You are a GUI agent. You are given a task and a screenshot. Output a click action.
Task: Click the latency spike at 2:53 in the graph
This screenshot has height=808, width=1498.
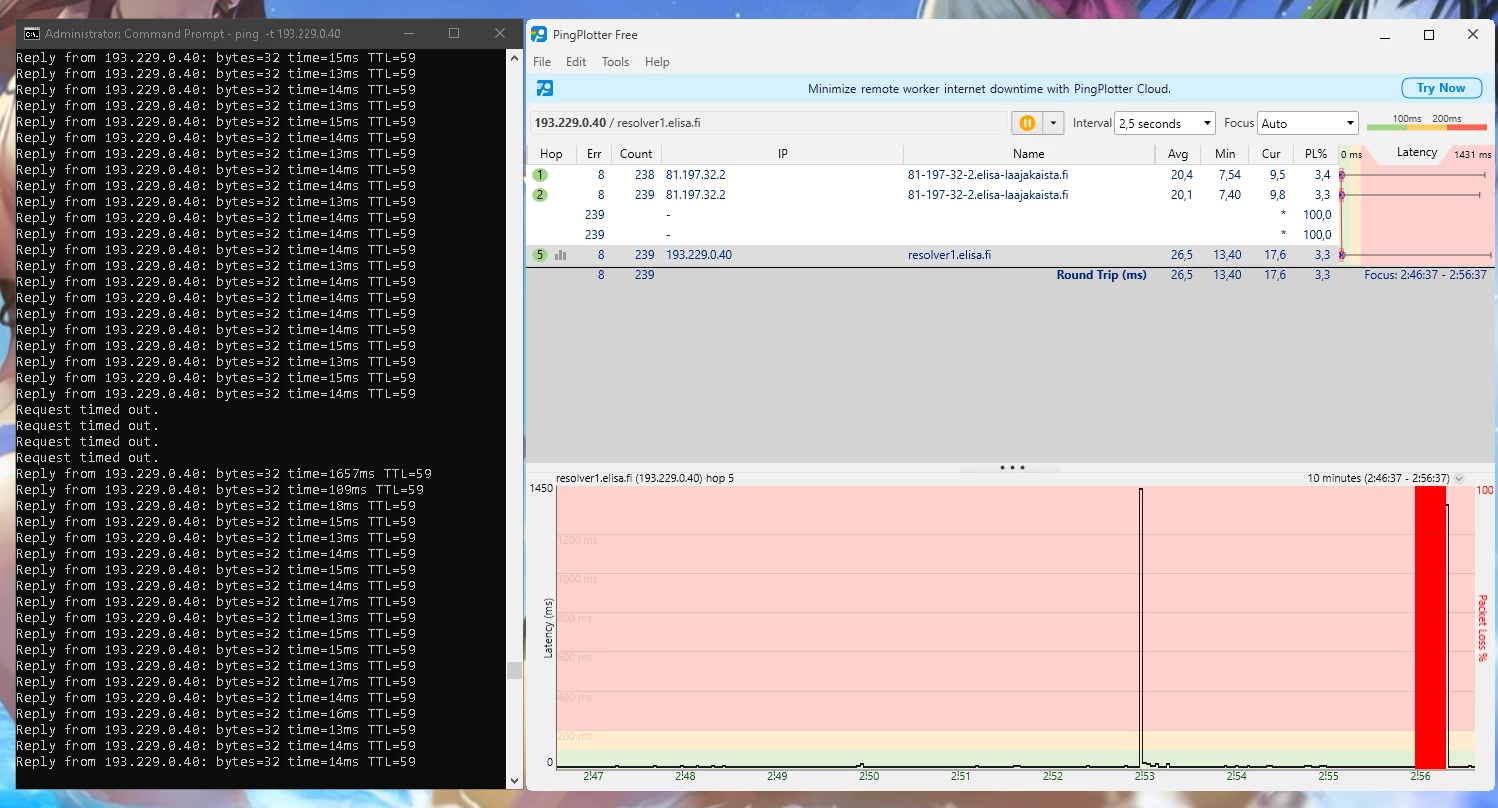pyautogui.click(x=1140, y=626)
